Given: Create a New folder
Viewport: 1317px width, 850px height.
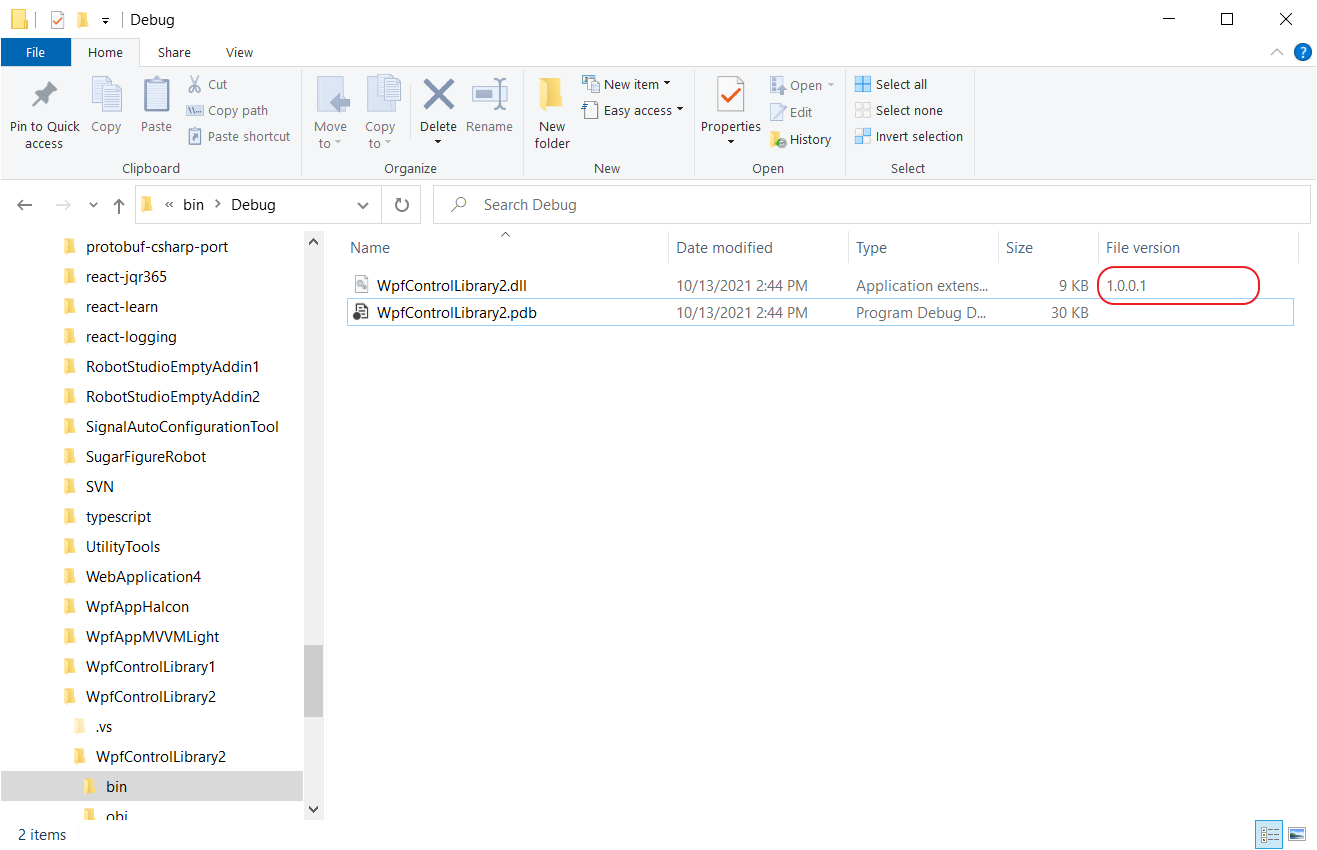Looking at the screenshot, I should tap(552, 113).
